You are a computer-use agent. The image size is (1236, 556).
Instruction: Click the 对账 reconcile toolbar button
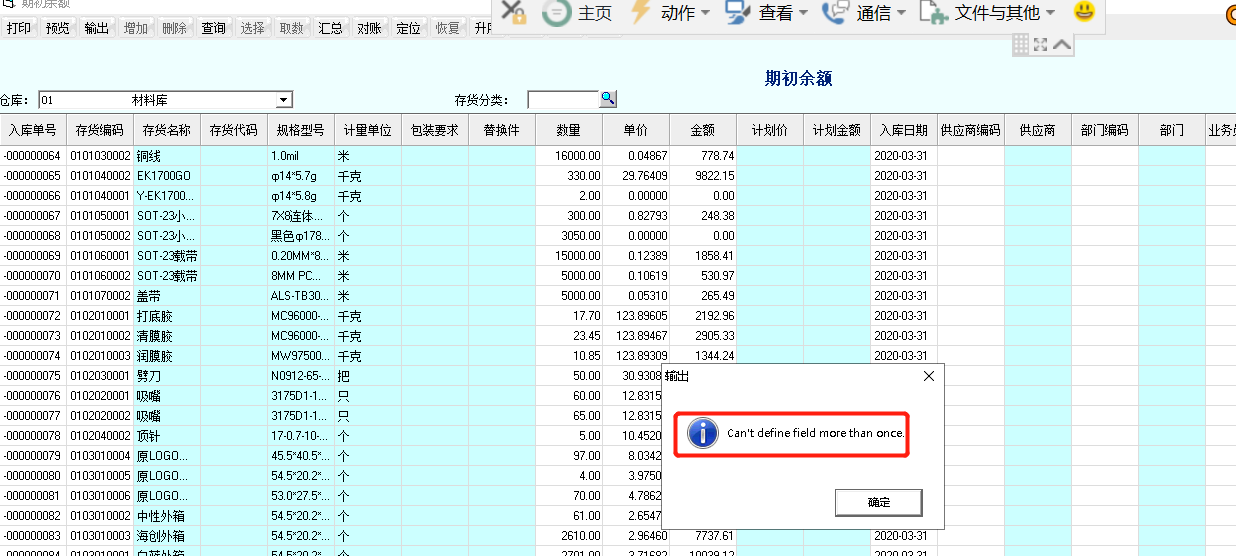tap(370, 28)
